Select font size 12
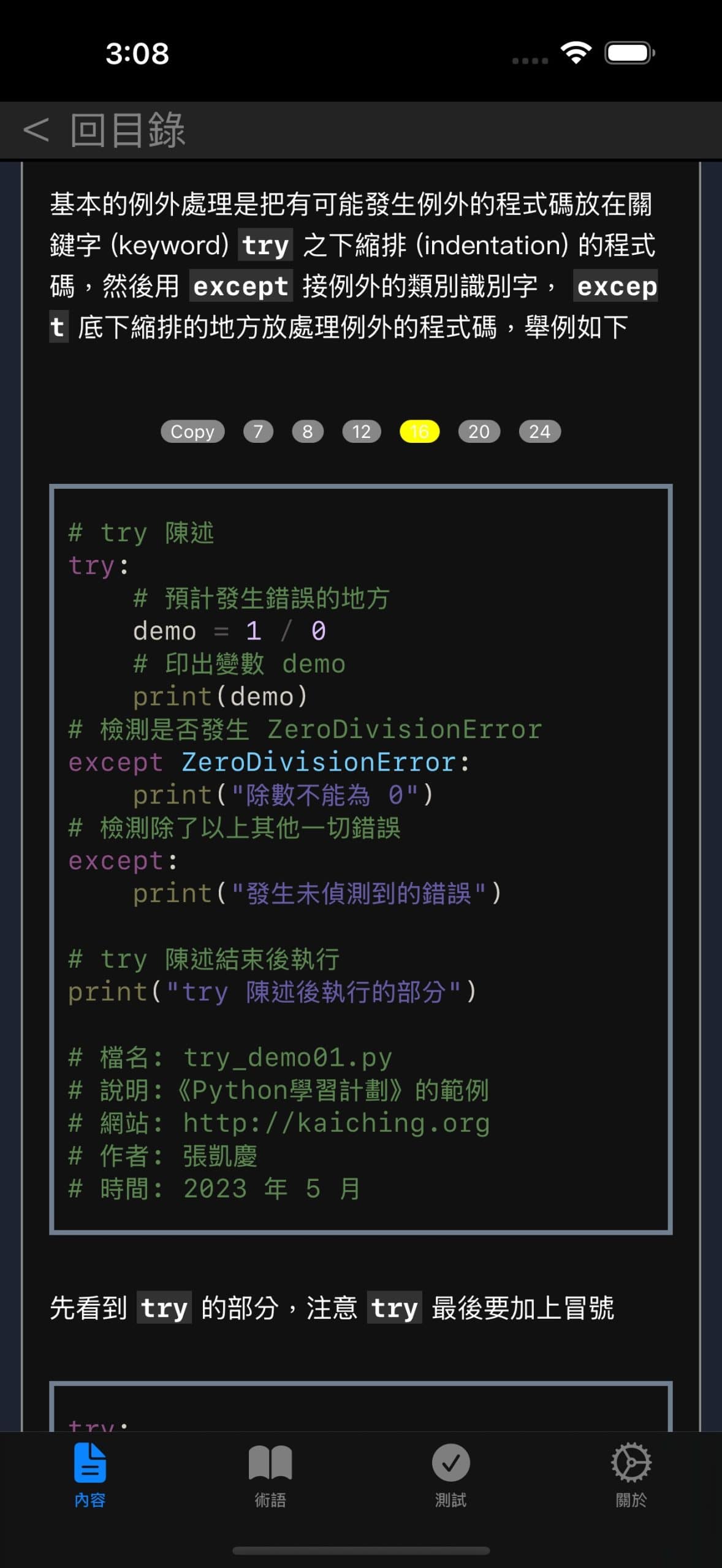This screenshot has width=722, height=1568. tap(360, 431)
